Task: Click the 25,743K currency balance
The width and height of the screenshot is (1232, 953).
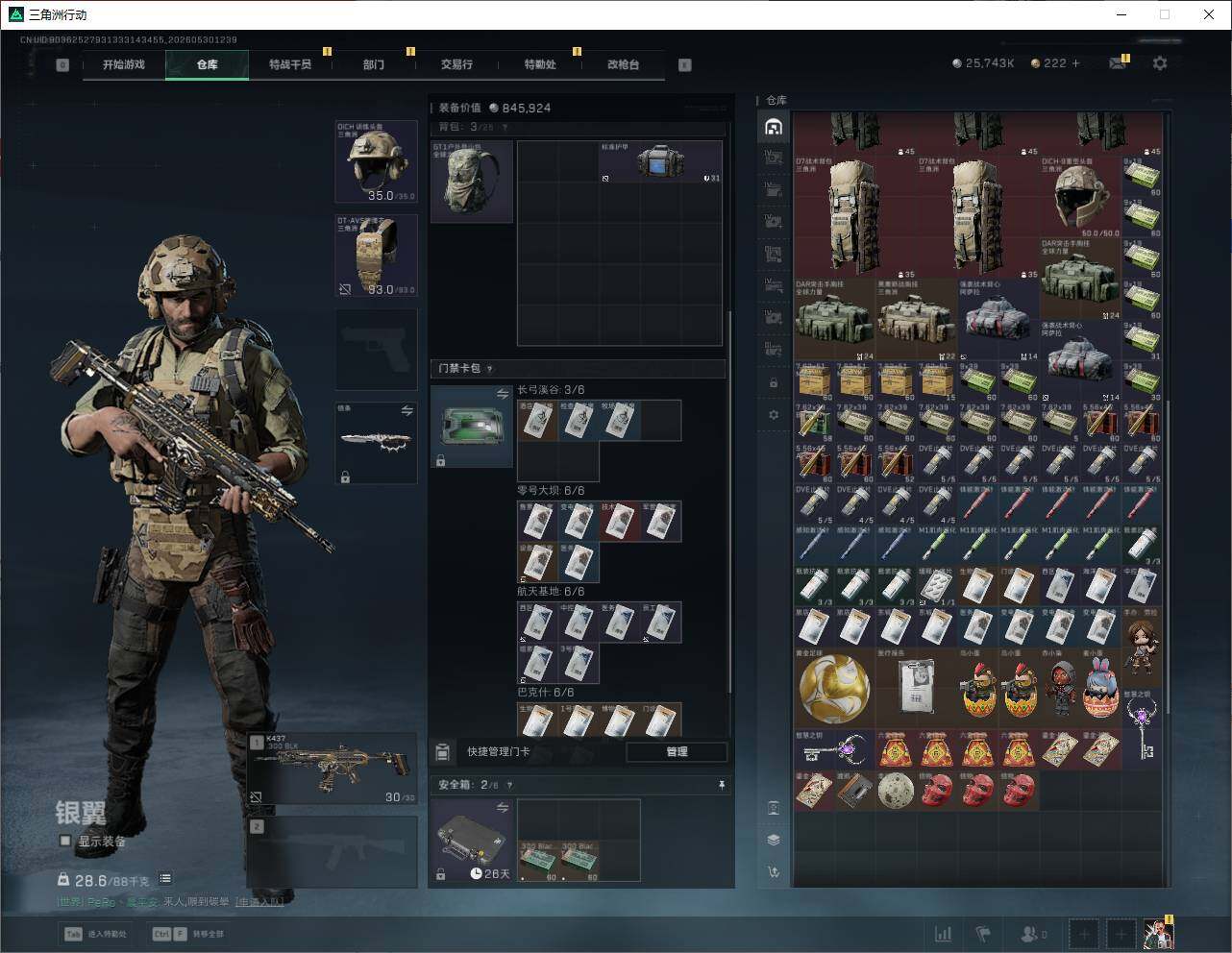Action: 983,63
